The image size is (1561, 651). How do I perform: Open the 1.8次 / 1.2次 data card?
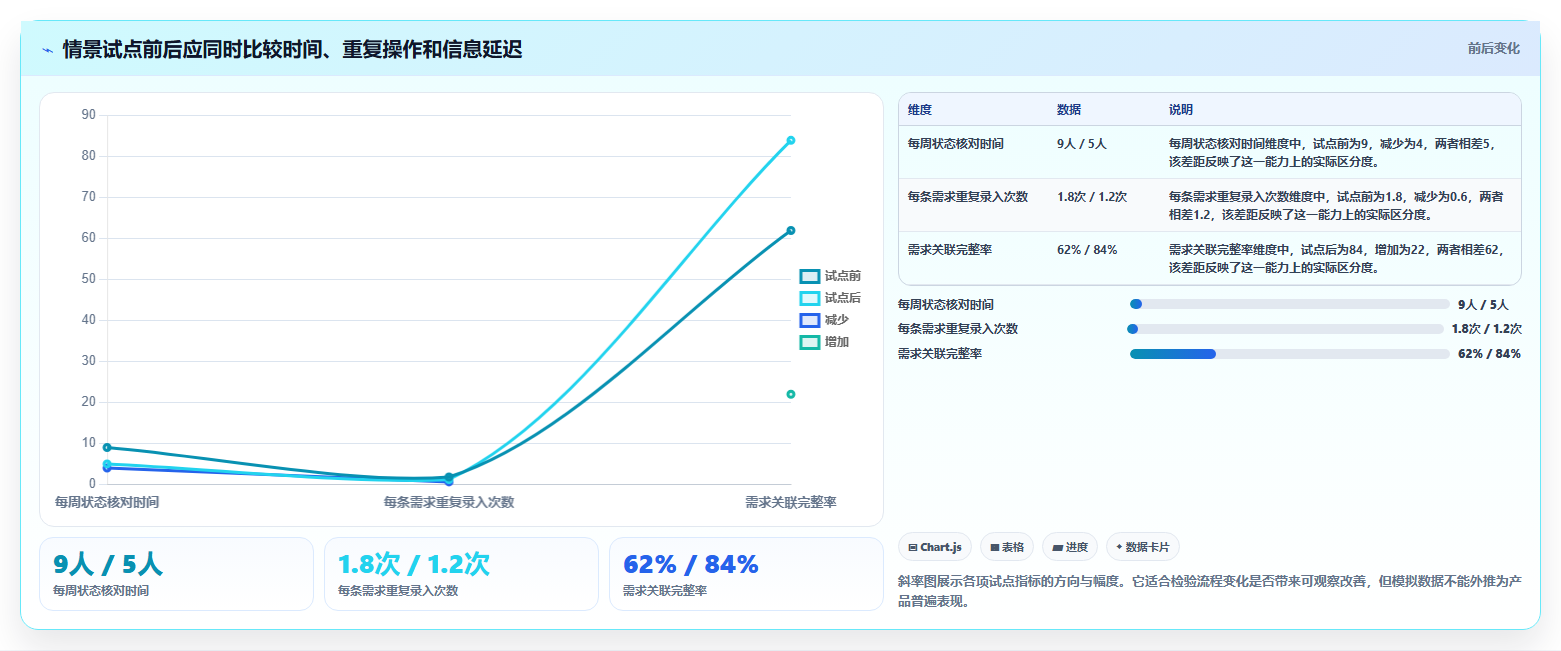[x=462, y=574]
